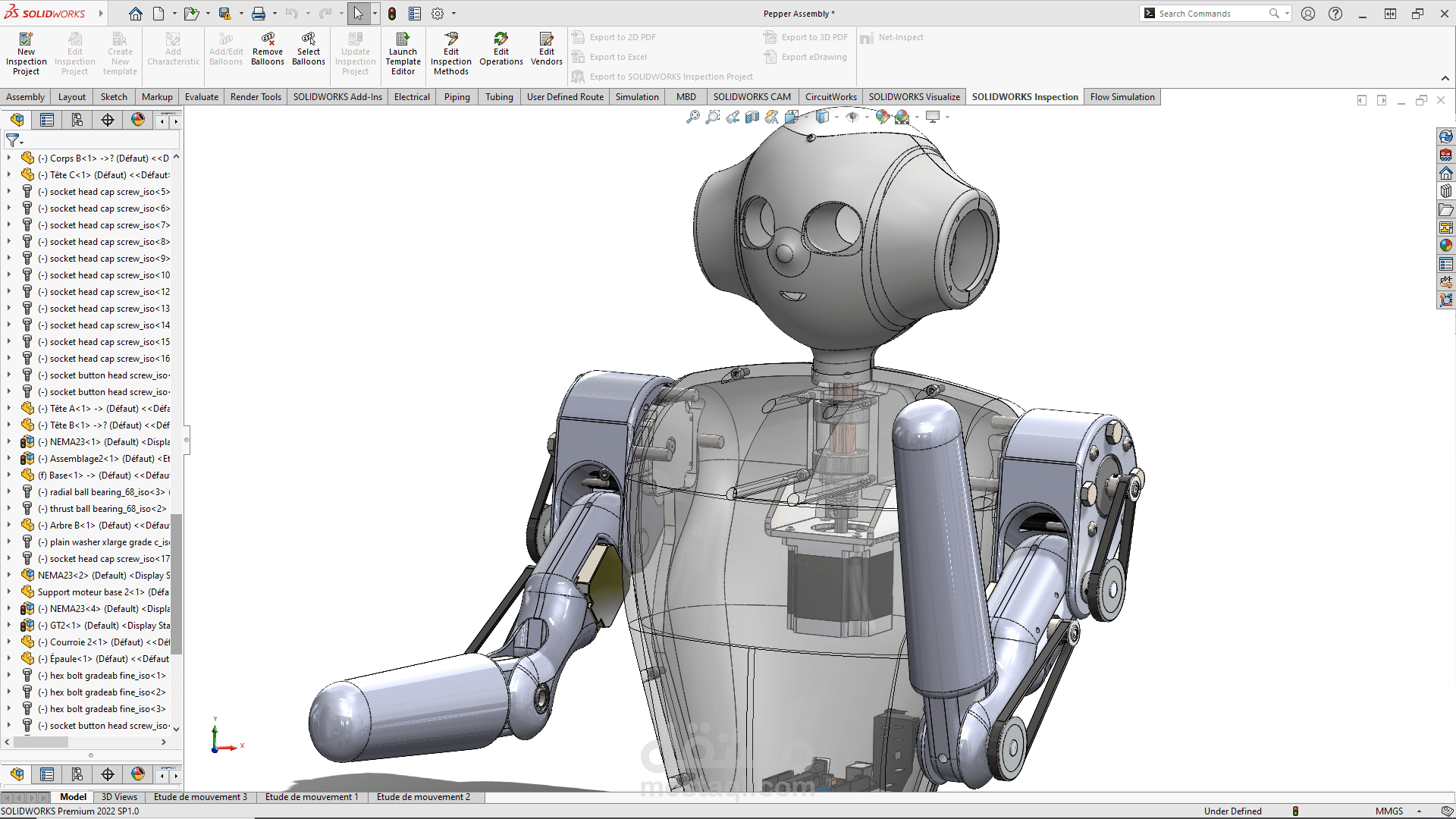1456x819 pixels.
Task: Switch to the Evaluate tab
Action: [x=202, y=97]
